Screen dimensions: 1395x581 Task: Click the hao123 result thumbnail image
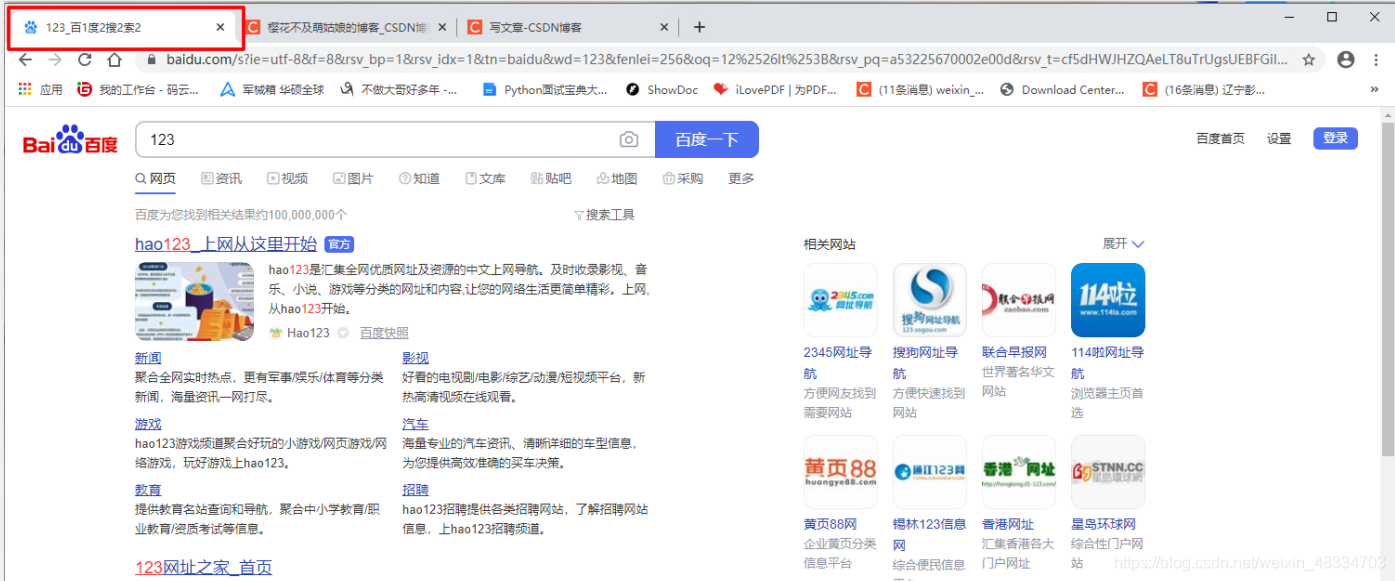pyautogui.click(x=195, y=301)
